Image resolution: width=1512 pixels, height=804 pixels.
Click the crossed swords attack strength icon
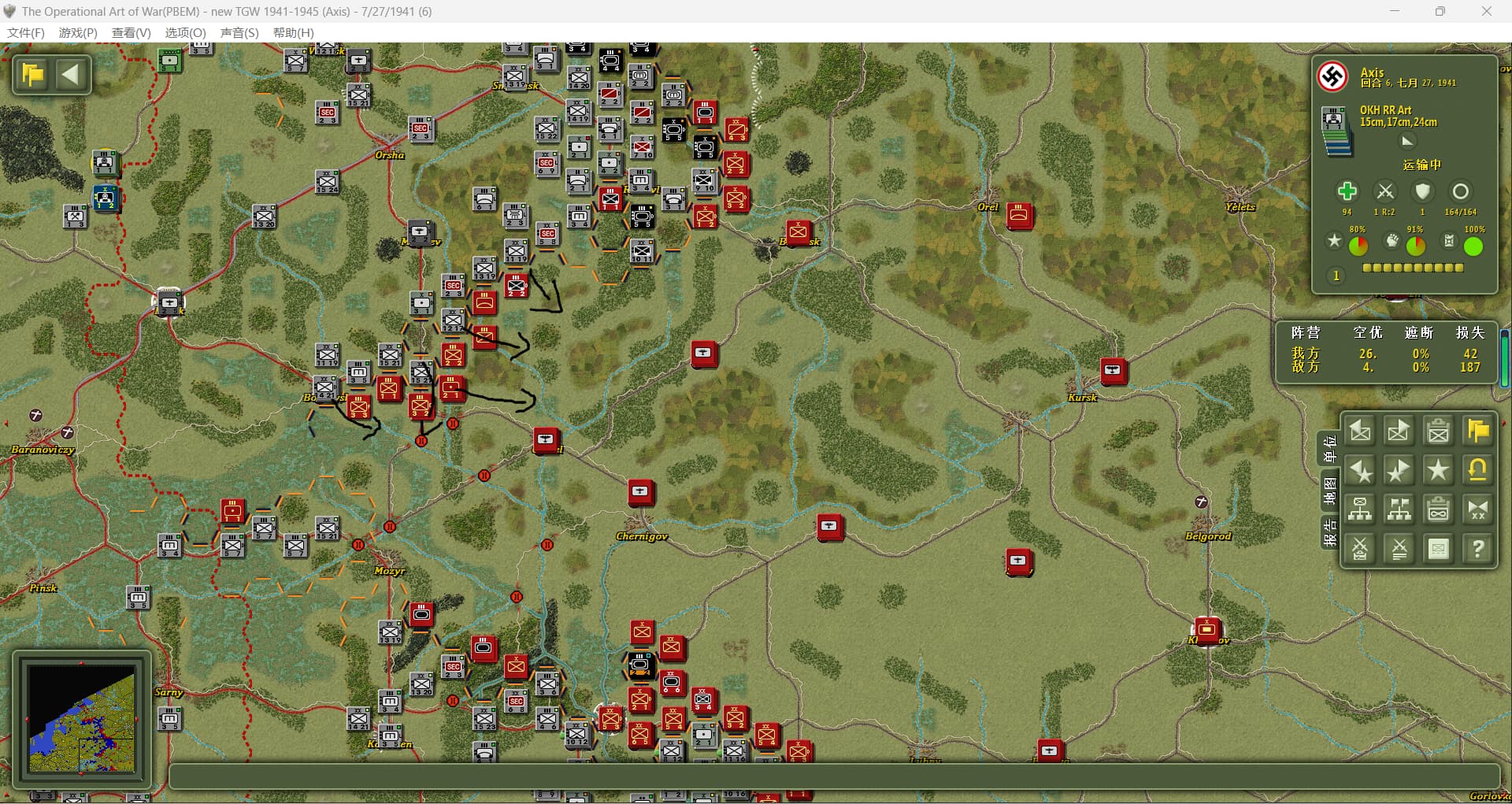click(x=1384, y=191)
